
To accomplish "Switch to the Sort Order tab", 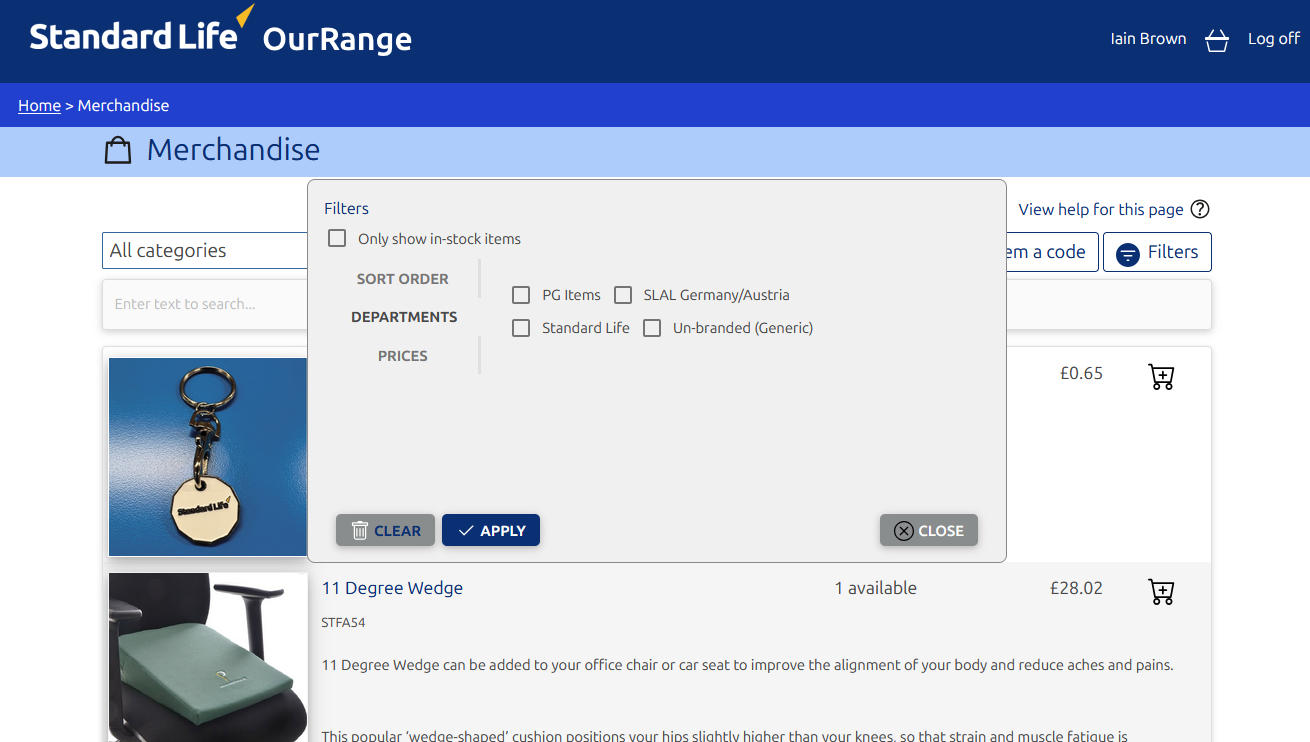I will pos(402,279).
